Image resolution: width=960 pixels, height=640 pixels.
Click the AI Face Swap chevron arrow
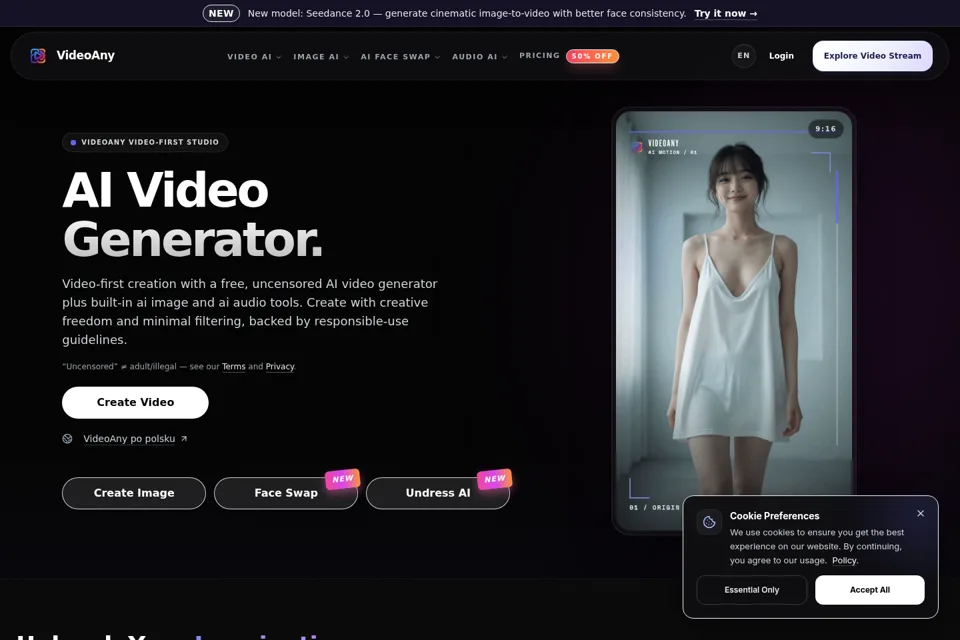437,57
